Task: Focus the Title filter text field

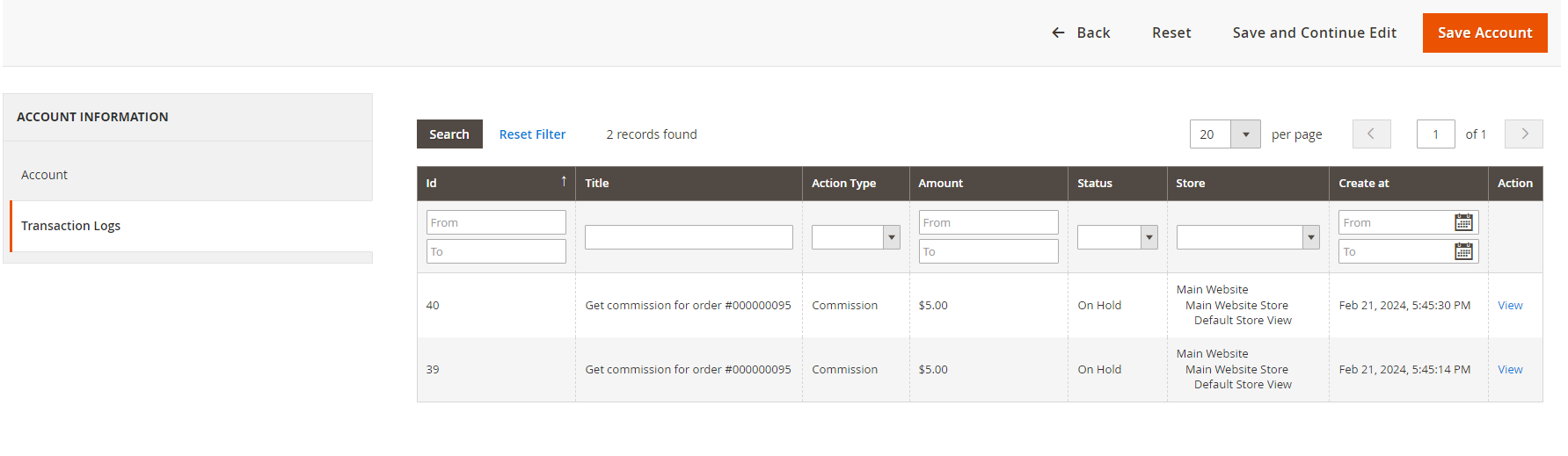Action: click(x=689, y=237)
